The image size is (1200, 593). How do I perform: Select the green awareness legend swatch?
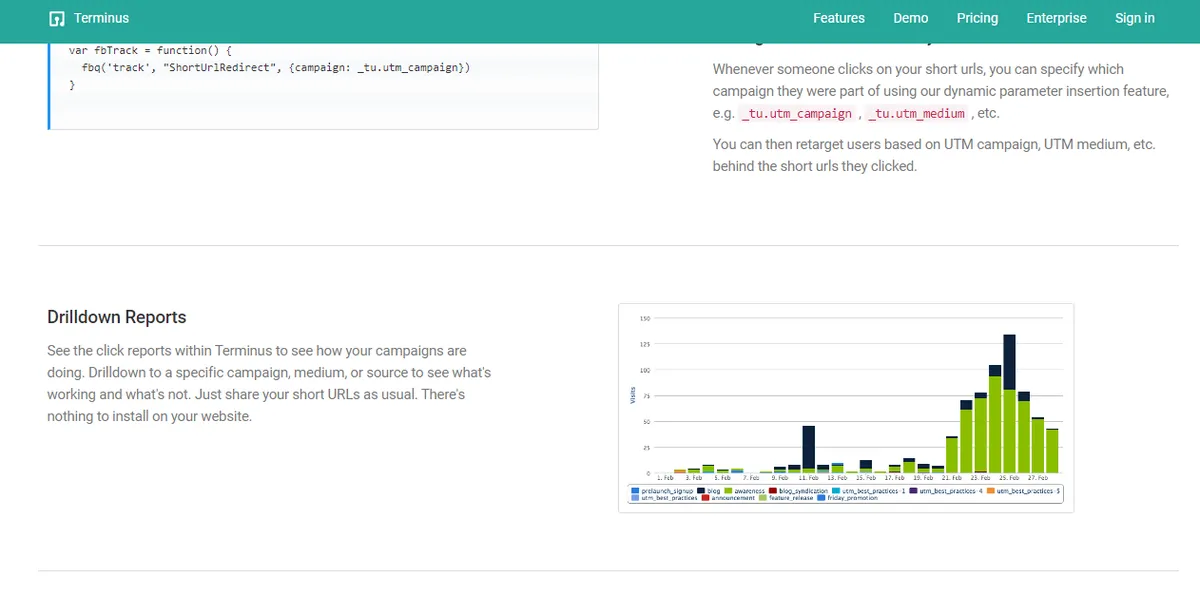[730, 491]
